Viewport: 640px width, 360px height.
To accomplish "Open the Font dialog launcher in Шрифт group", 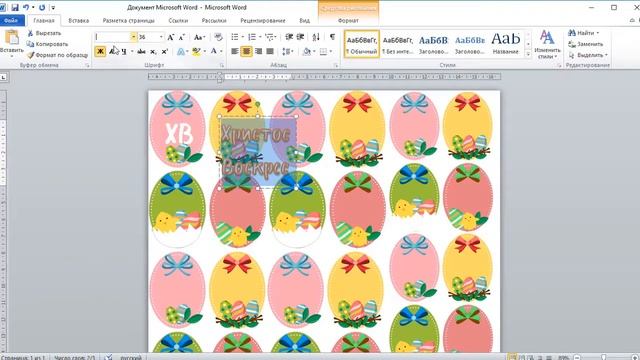I will (222, 65).
